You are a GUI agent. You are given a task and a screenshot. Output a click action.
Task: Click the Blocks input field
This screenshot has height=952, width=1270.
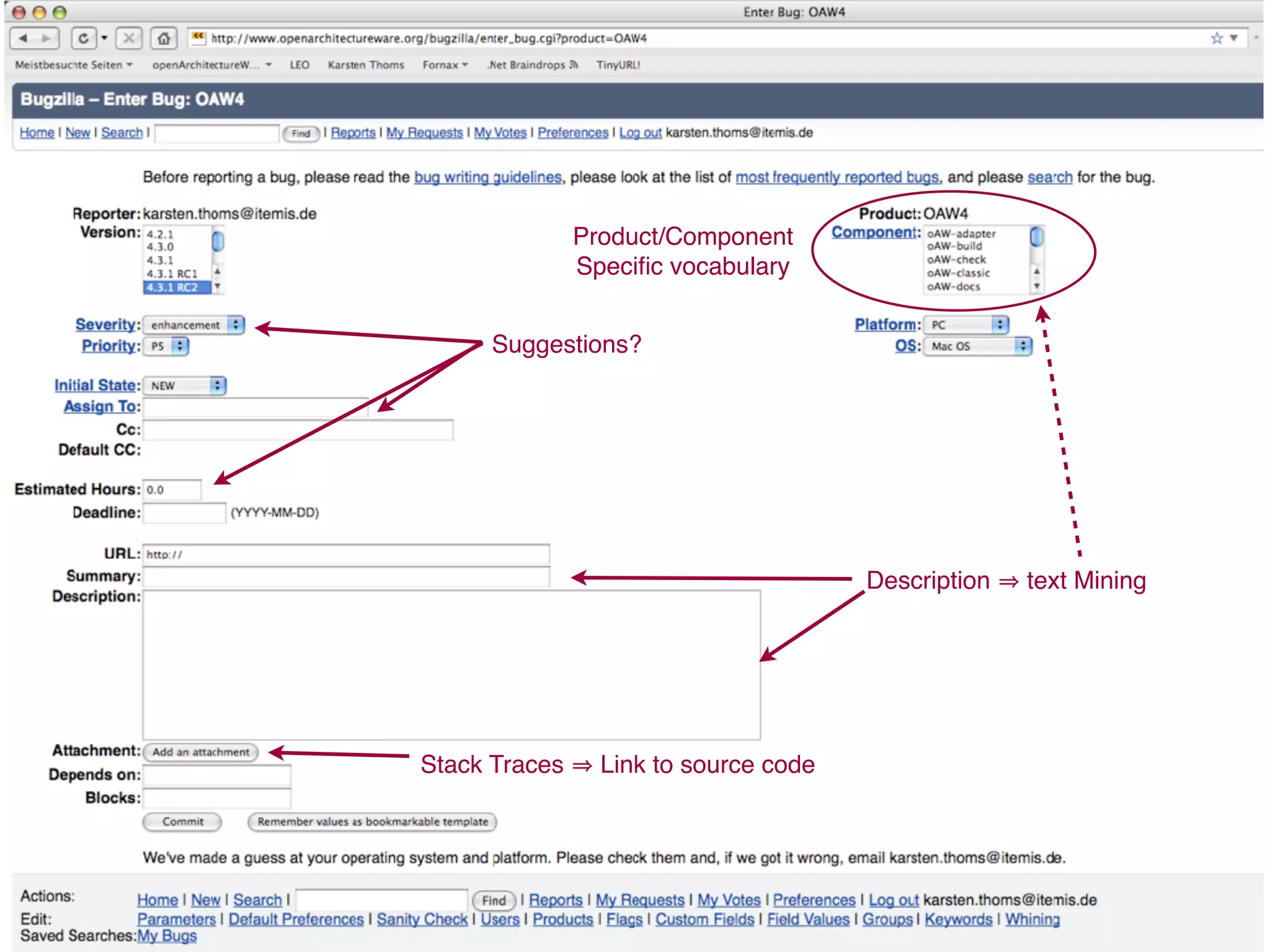click(x=217, y=798)
